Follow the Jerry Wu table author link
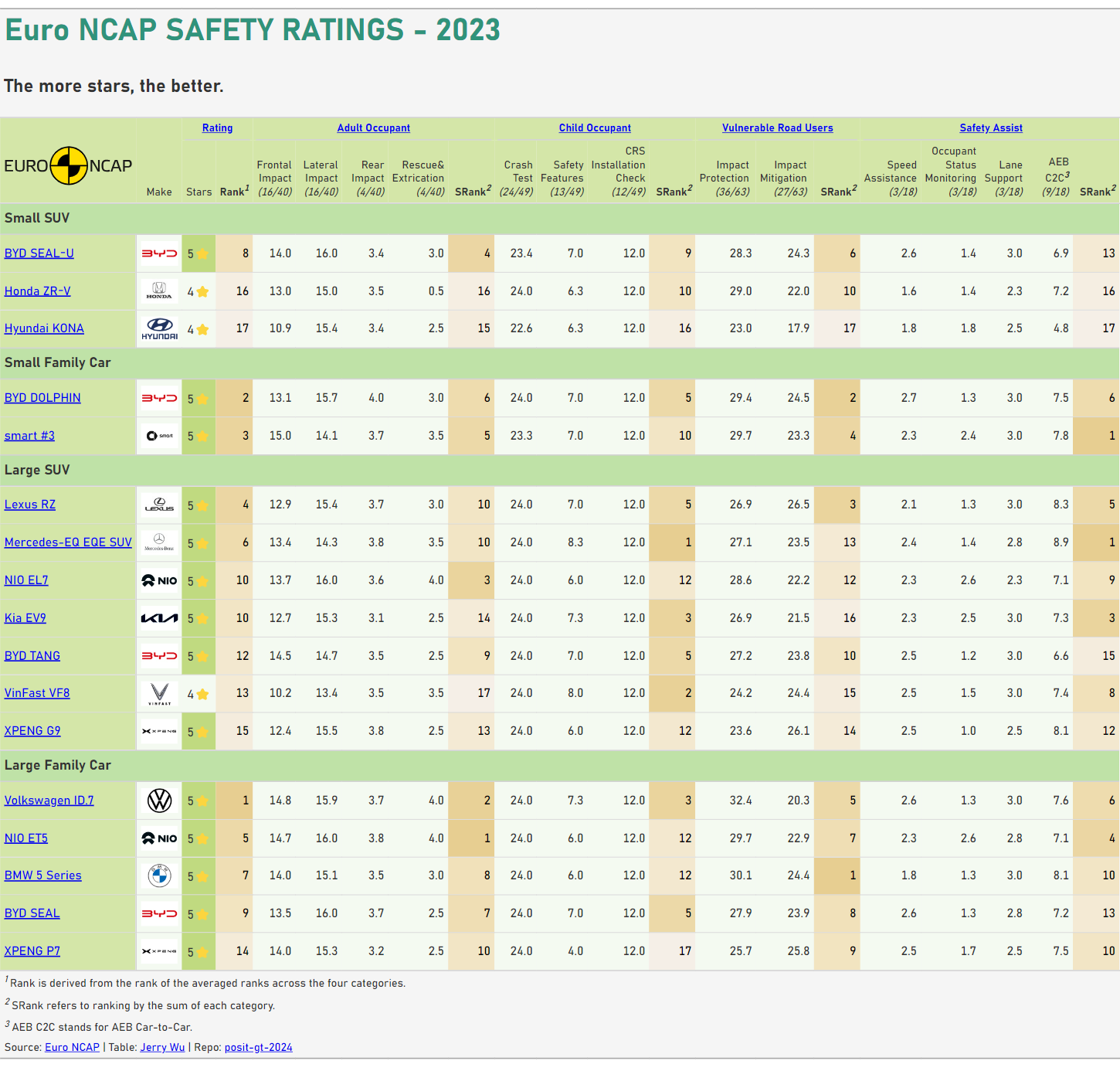The height and width of the screenshot is (1071, 1120). tap(162, 1048)
